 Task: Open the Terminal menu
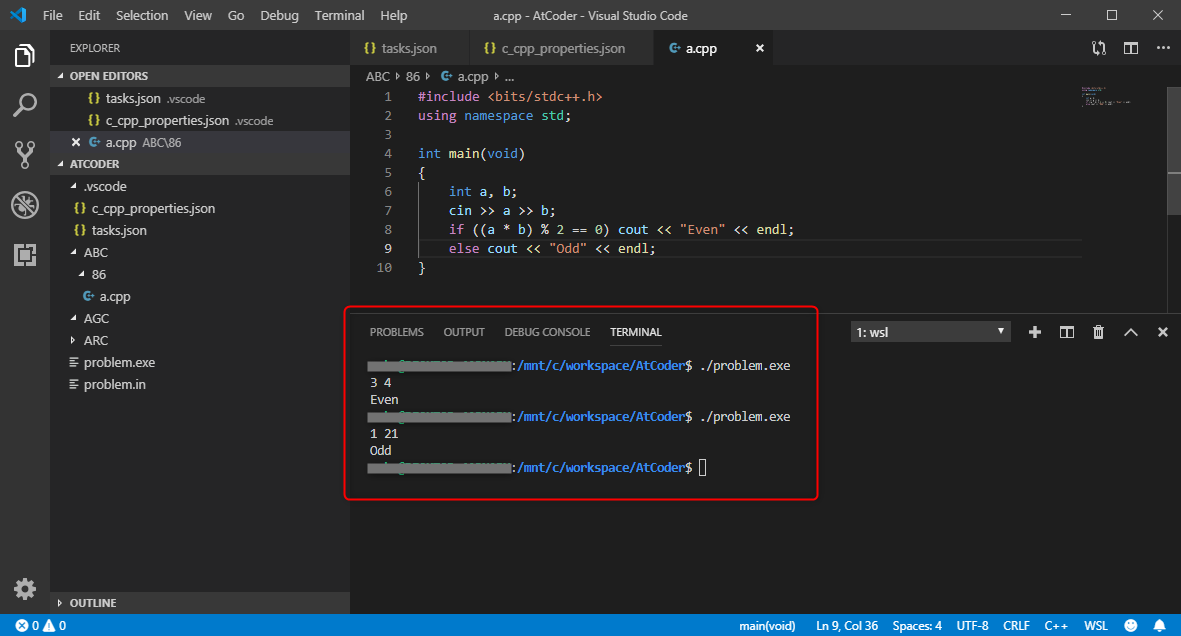tap(339, 16)
